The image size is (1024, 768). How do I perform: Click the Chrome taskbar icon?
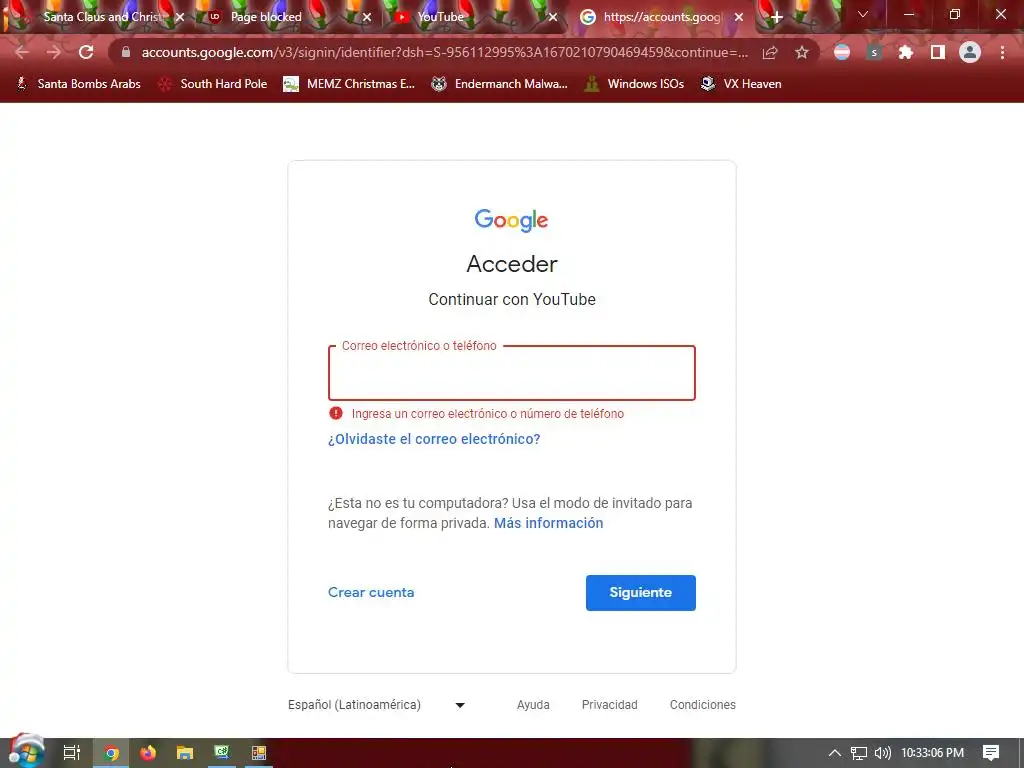point(111,753)
